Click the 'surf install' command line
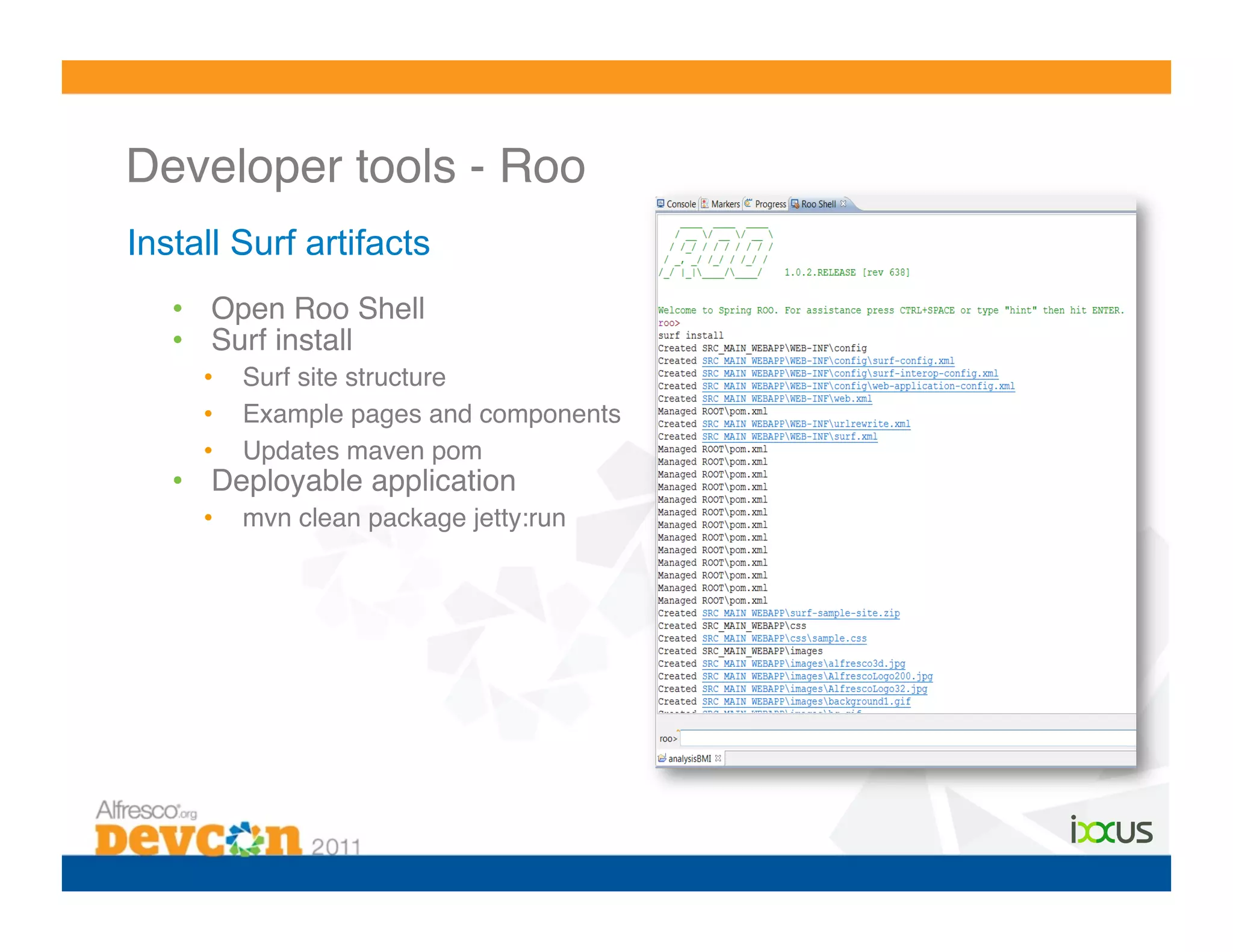1233x952 pixels. 691,336
